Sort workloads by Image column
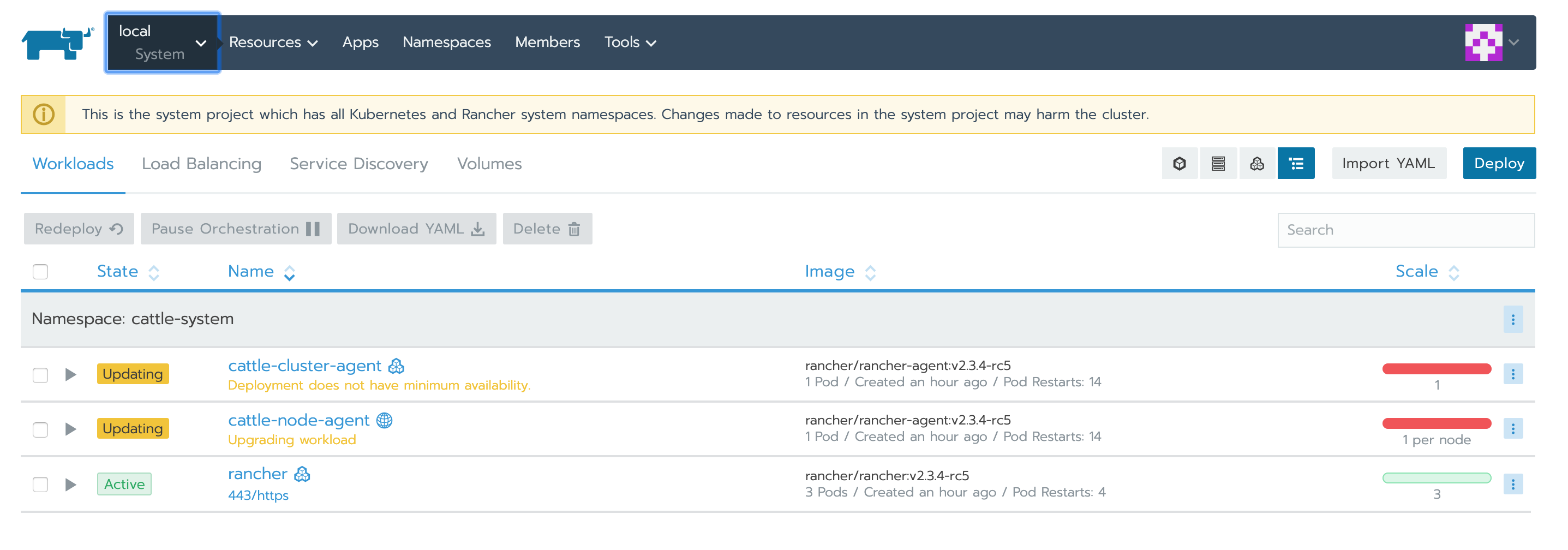Screen dimensions: 1568x550 [x=840, y=272]
